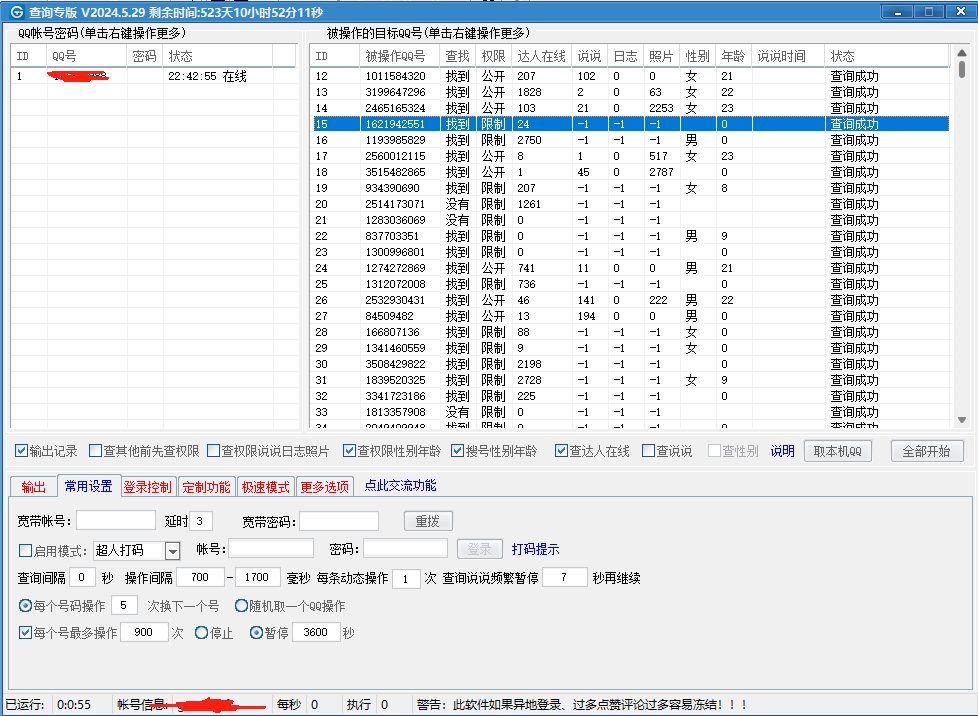Open the 超人打码 mode dropdown

pos(172,550)
